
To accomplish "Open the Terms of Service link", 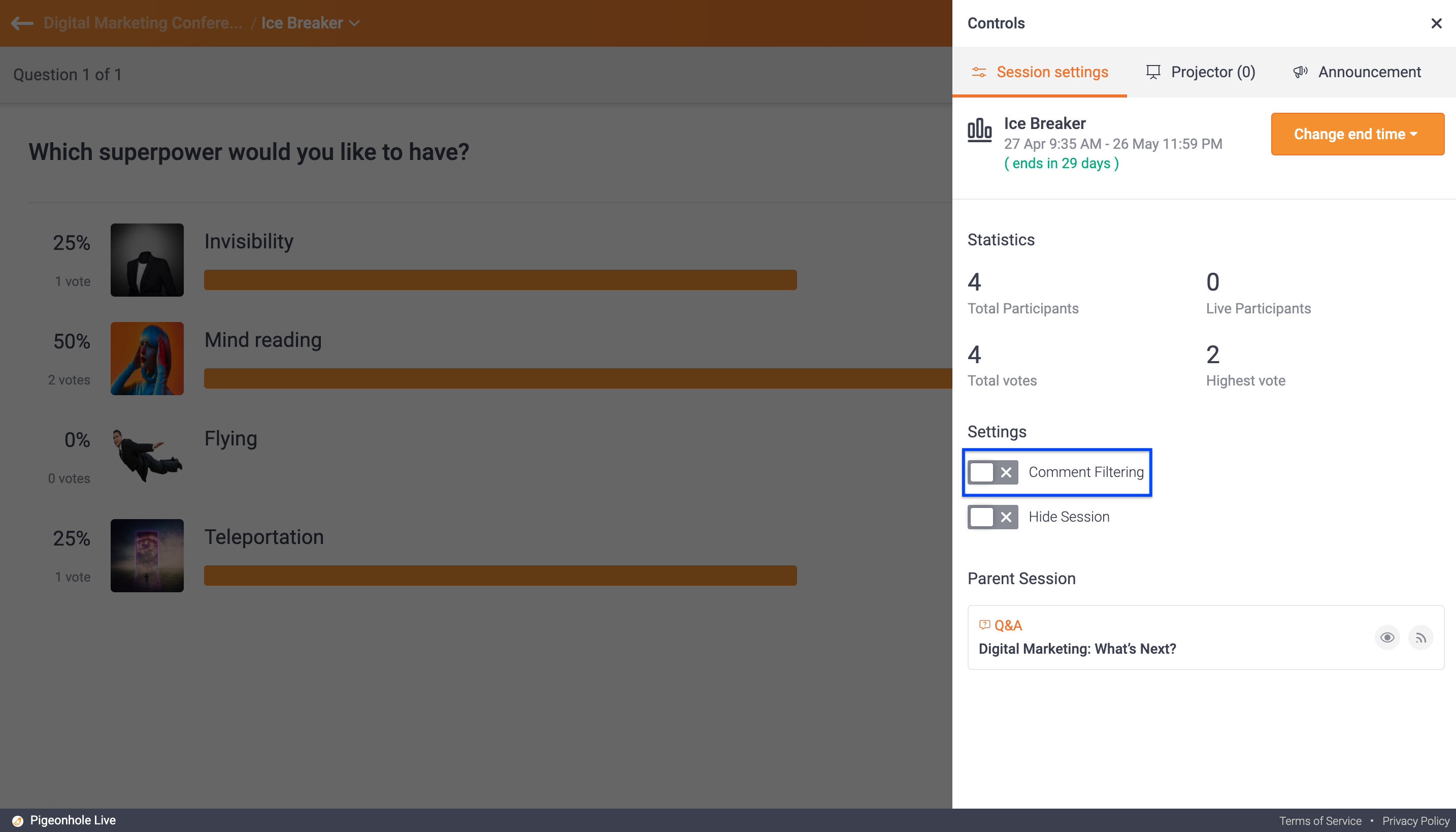I will click(x=1320, y=821).
